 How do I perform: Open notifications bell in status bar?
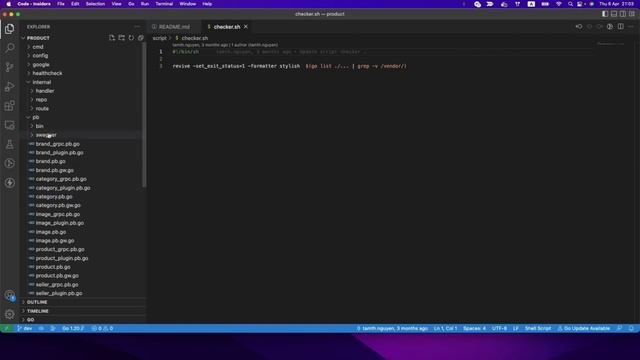(x=631, y=328)
